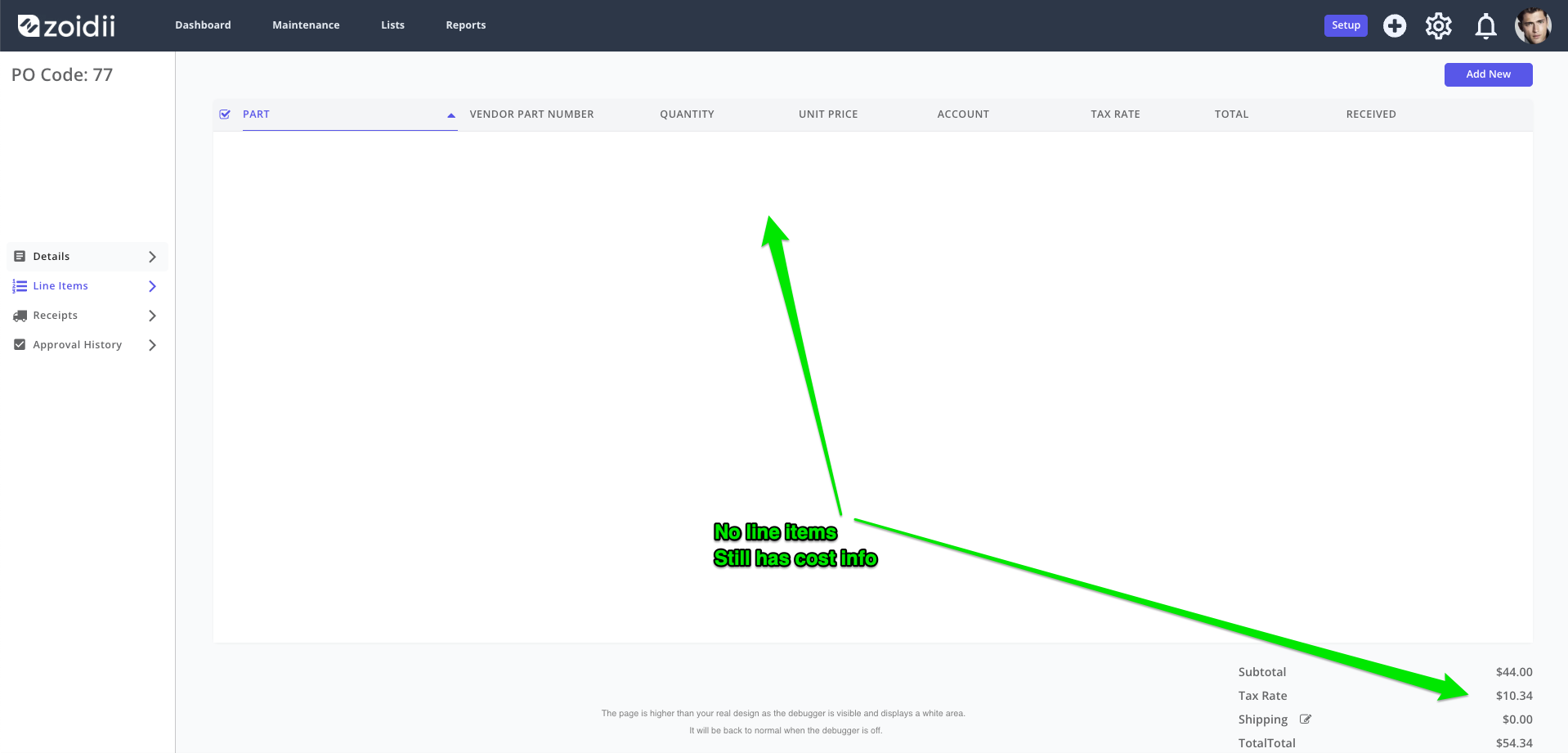Sort by the Part column arrow

[451, 115]
